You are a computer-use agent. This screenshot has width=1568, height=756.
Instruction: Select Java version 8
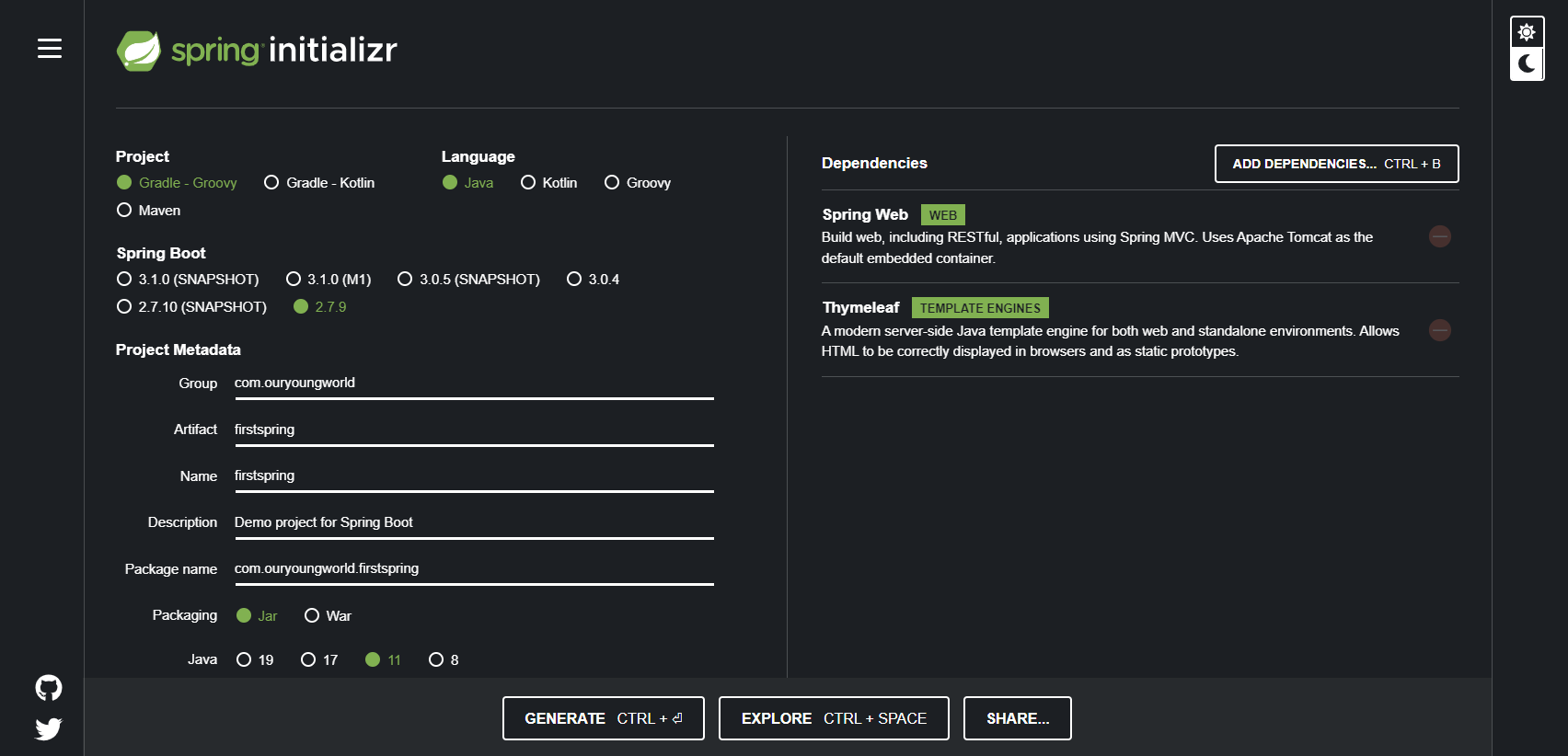(444, 660)
